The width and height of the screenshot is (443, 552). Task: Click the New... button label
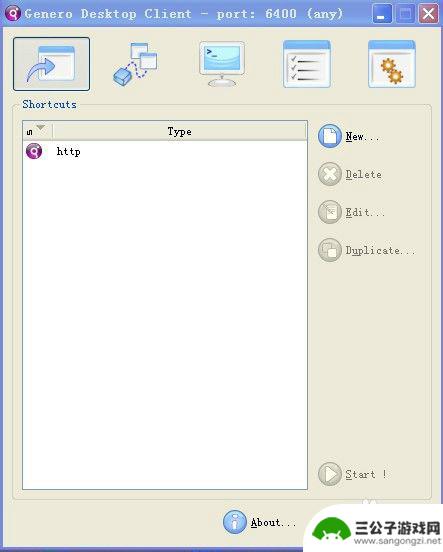pyautogui.click(x=362, y=137)
